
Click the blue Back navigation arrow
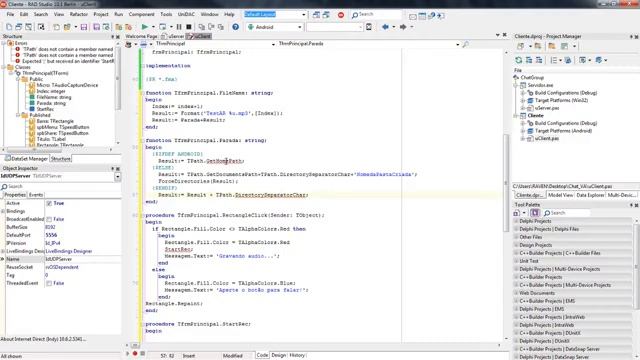(385, 27)
